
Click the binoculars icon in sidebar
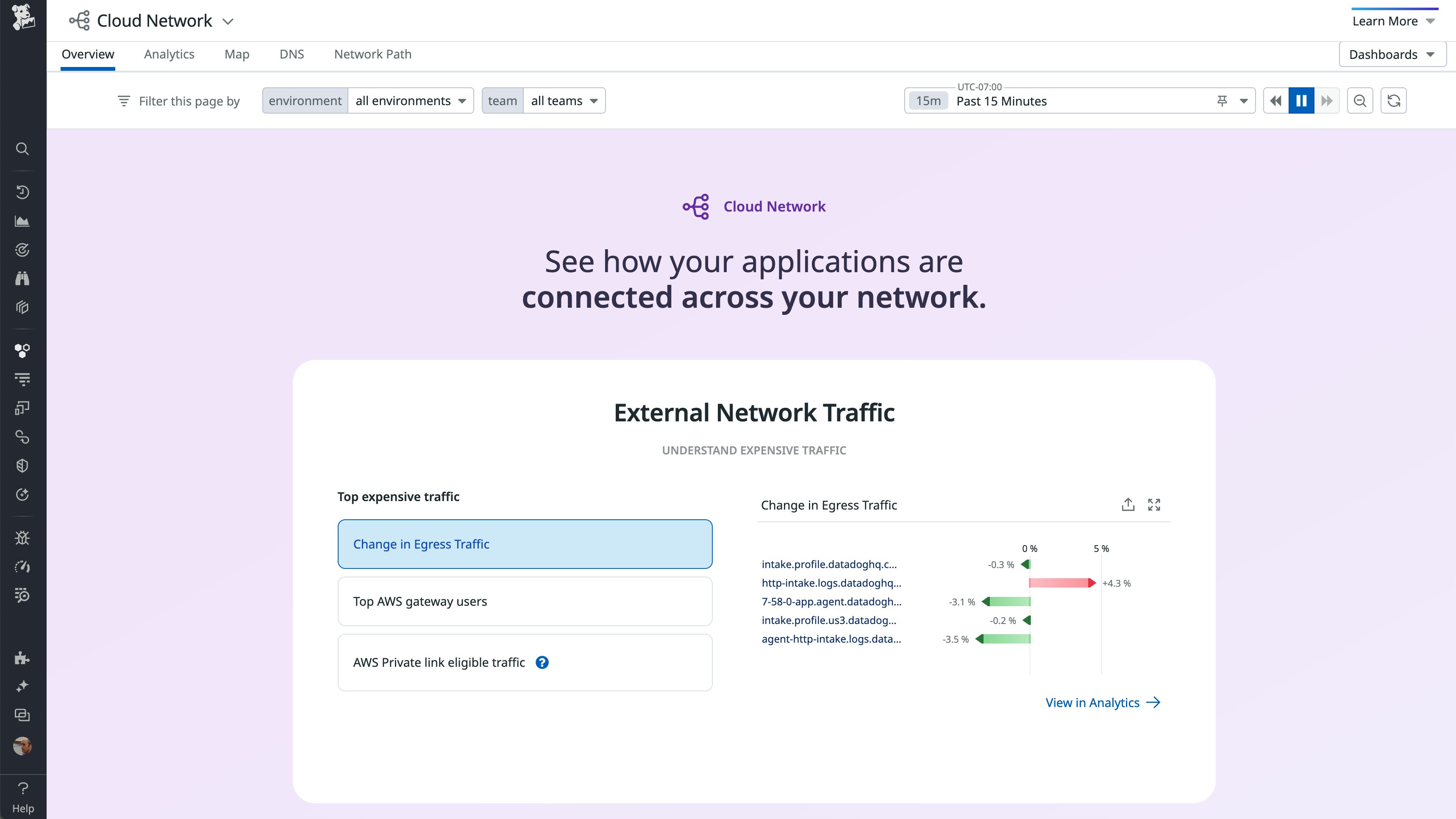click(22, 278)
